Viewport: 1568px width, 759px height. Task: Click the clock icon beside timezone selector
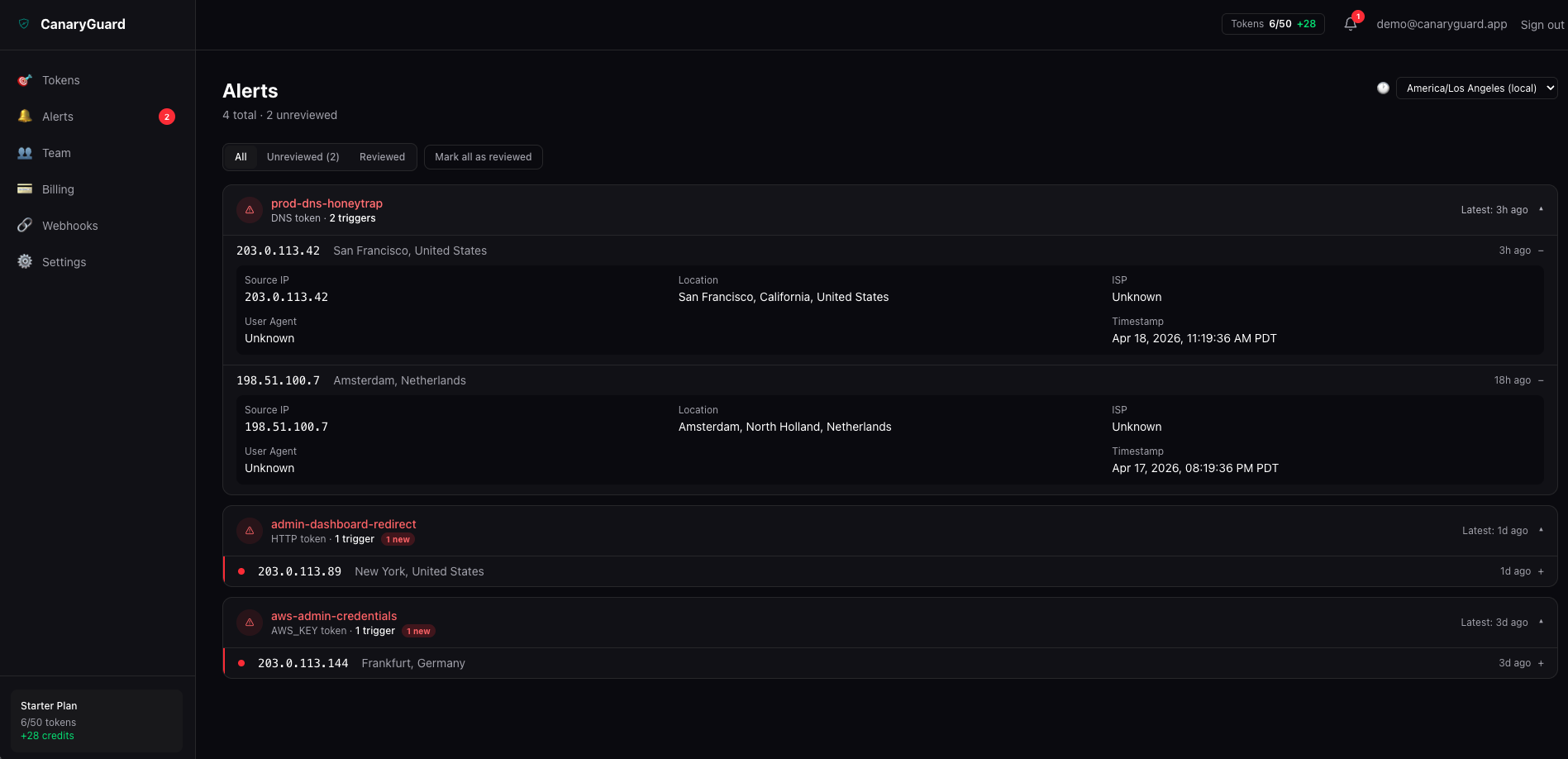click(1383, 88)
